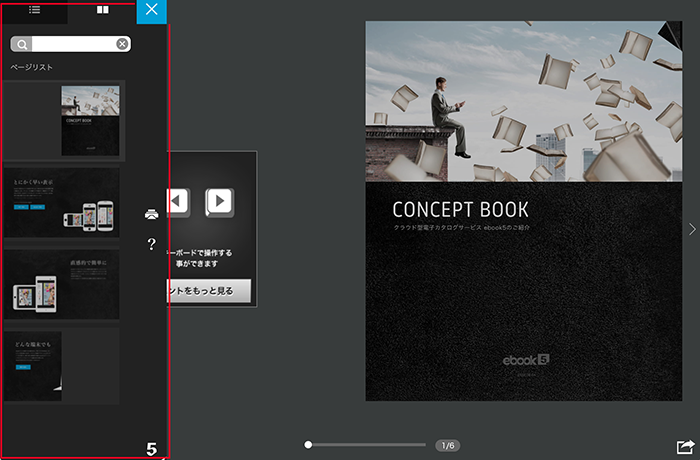Screen dimensions: 700x460
Task: Switch to the table of contents list tab
Action: [34, 10]
